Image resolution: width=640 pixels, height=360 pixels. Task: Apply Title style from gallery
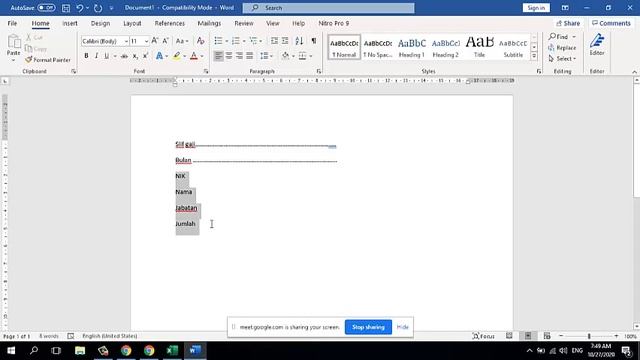[479, 47]
